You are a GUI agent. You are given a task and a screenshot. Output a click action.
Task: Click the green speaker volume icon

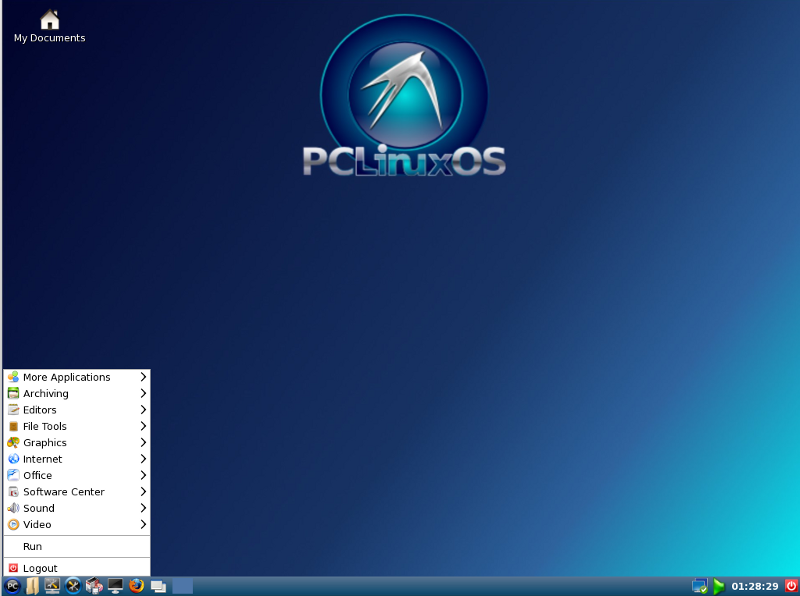719,586
